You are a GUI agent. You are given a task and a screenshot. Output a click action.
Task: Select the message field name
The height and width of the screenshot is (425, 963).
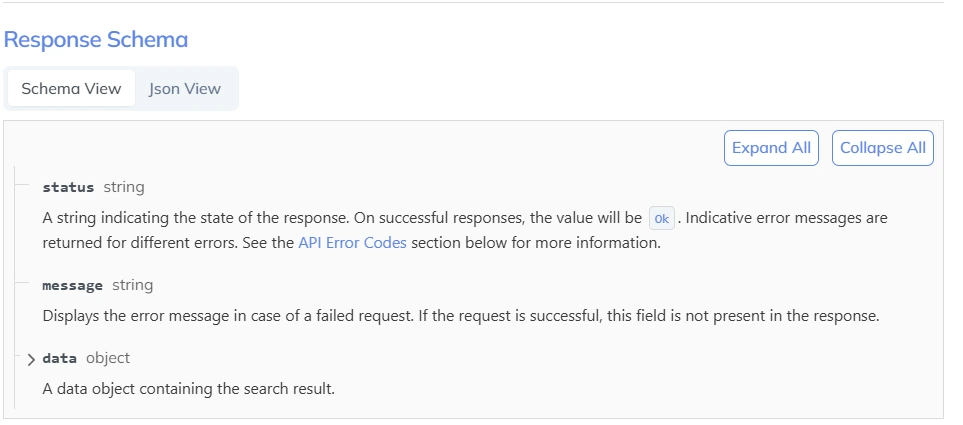pos(72,285)
